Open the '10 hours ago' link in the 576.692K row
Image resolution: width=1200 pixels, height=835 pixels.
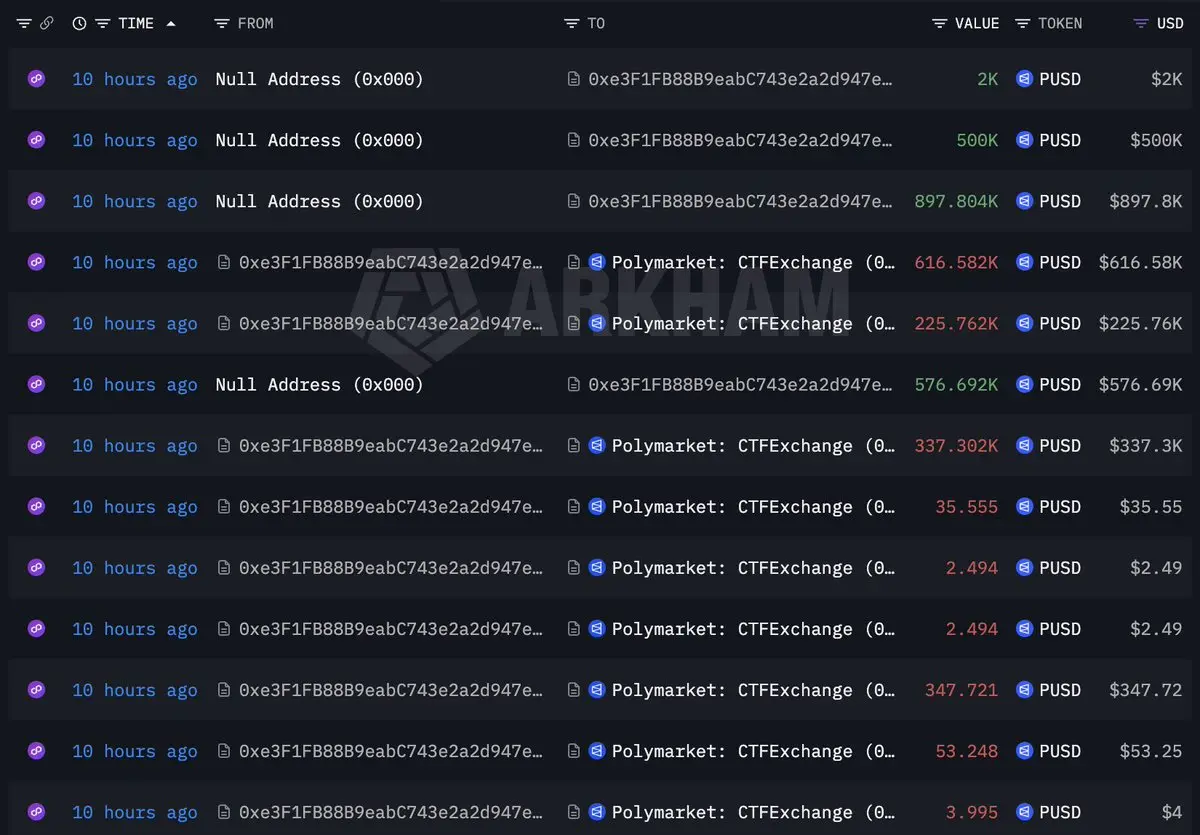click(x=135, y=384)
